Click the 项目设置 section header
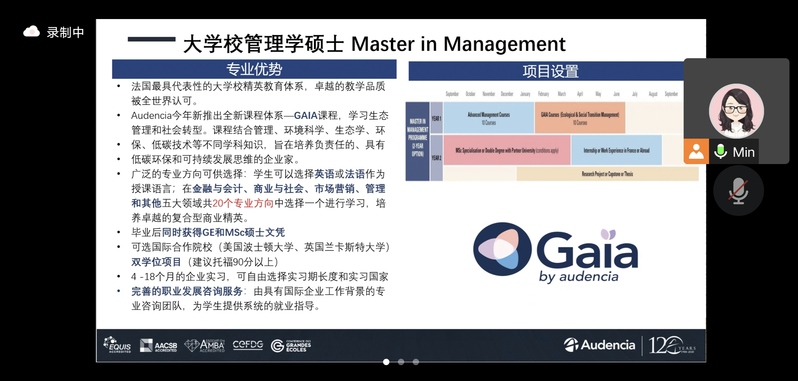This screenshot has width=798, height=381. tap(546, 71)
